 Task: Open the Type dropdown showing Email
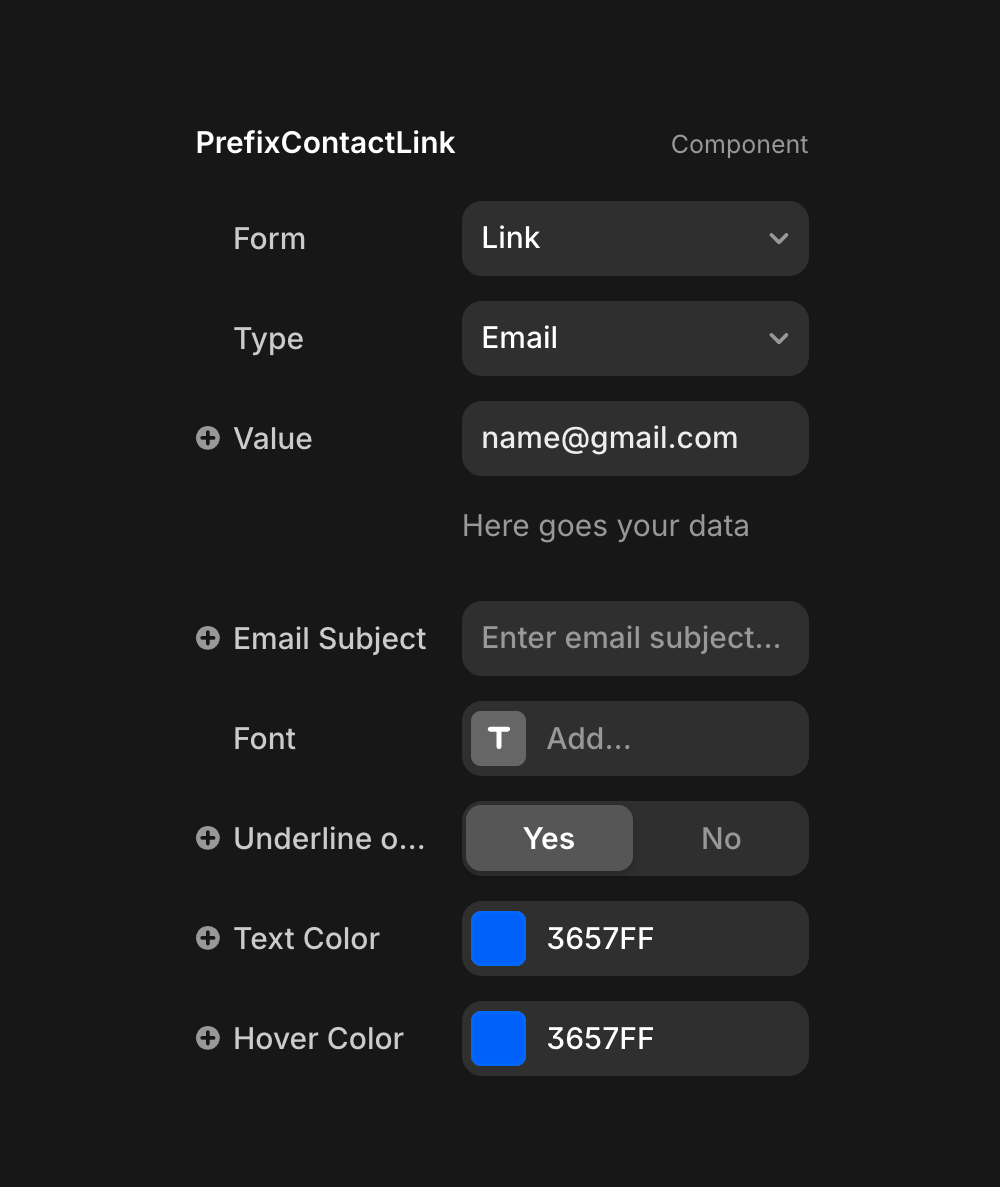(620, 338)
